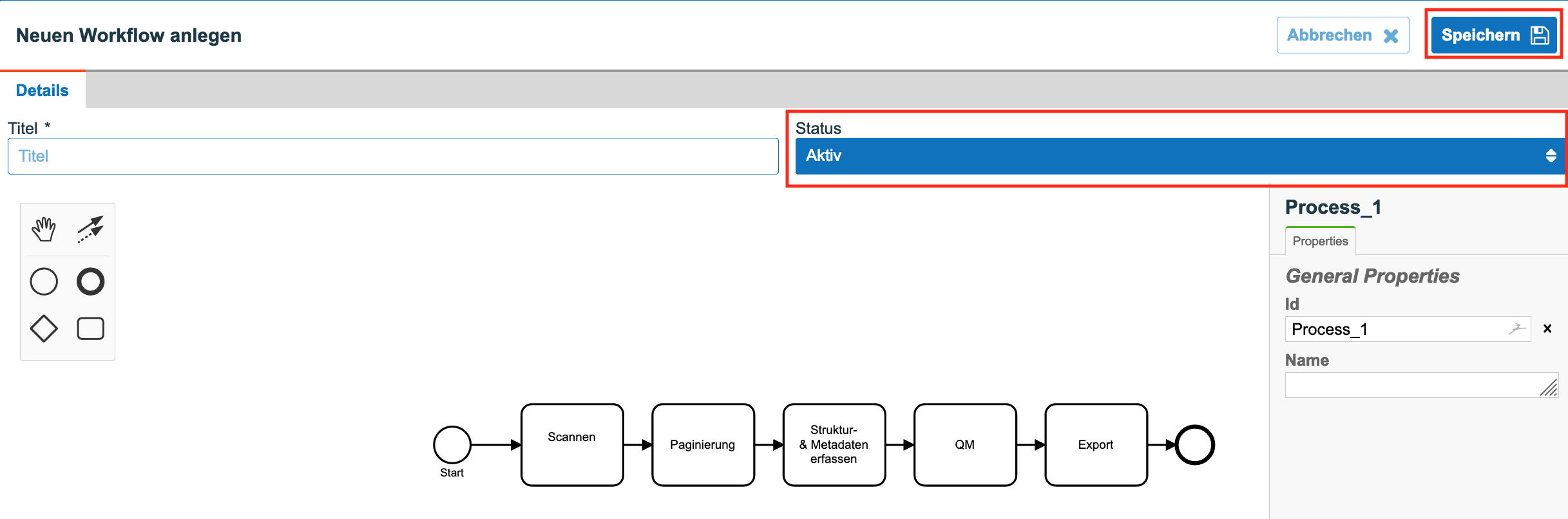Select the Struktur- & Metadaten erfassen task
The image size is (1568, 519).
point(834,444)
